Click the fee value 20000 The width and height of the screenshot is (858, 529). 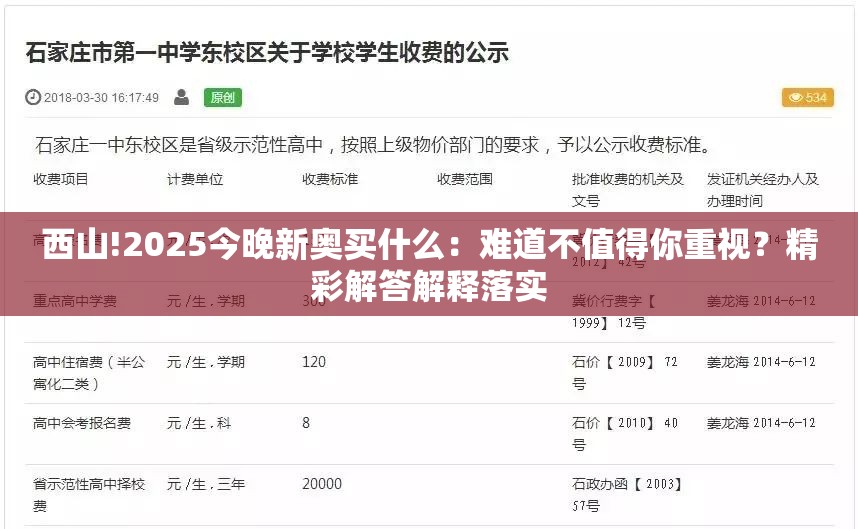[322, 484]
